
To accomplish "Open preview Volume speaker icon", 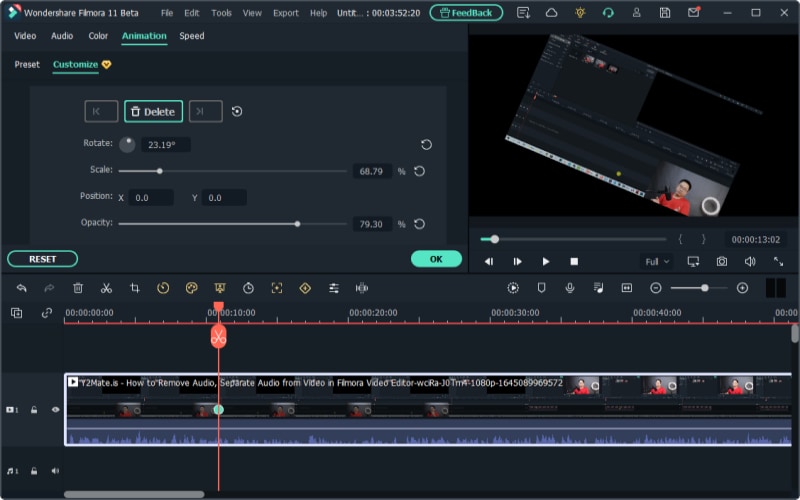I will point(750,262).
